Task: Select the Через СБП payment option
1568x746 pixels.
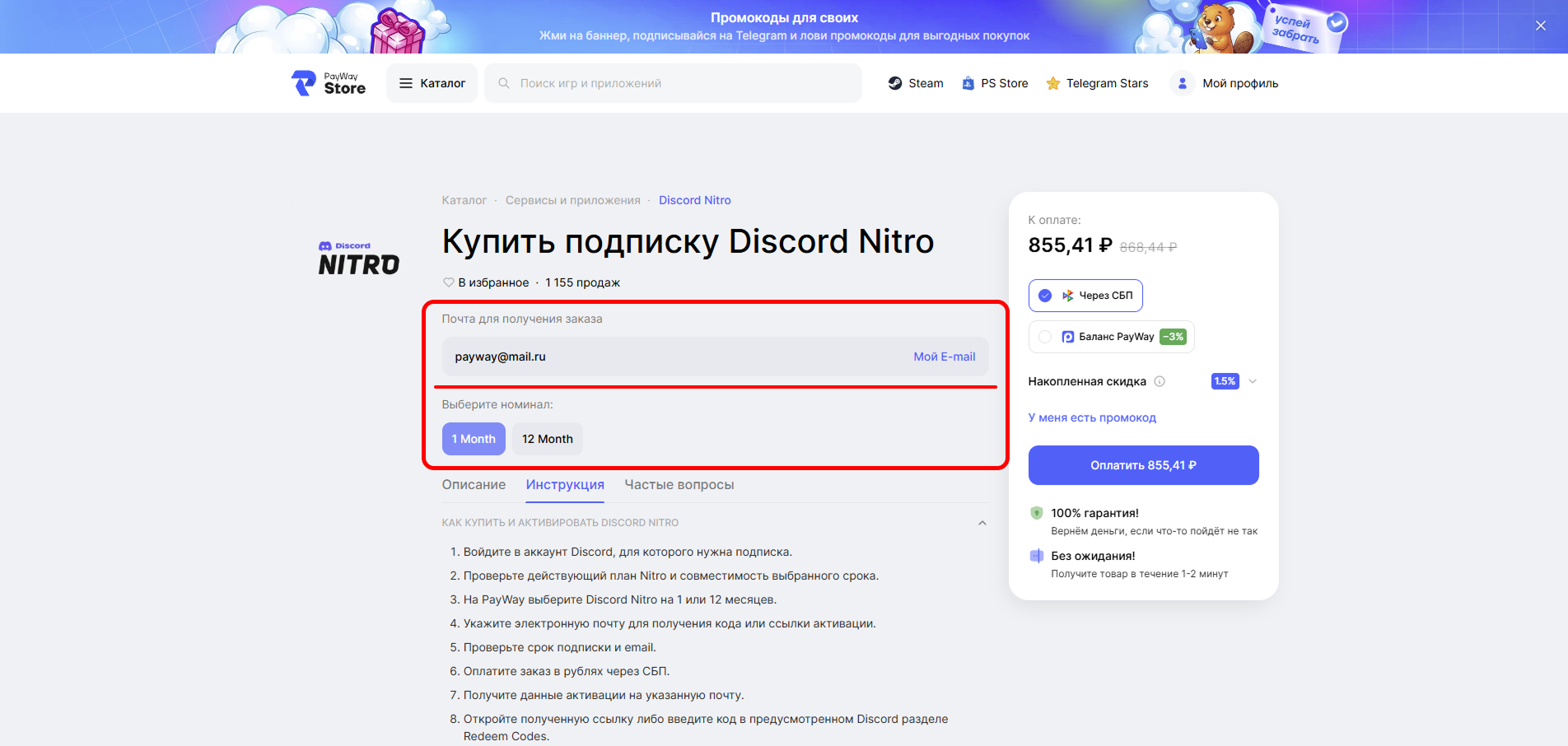Action: click(1085, 296)
